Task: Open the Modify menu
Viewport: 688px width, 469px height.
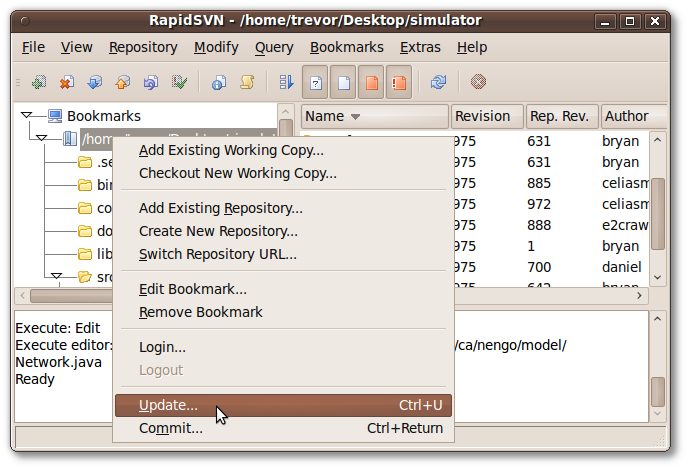Action: 216,47
